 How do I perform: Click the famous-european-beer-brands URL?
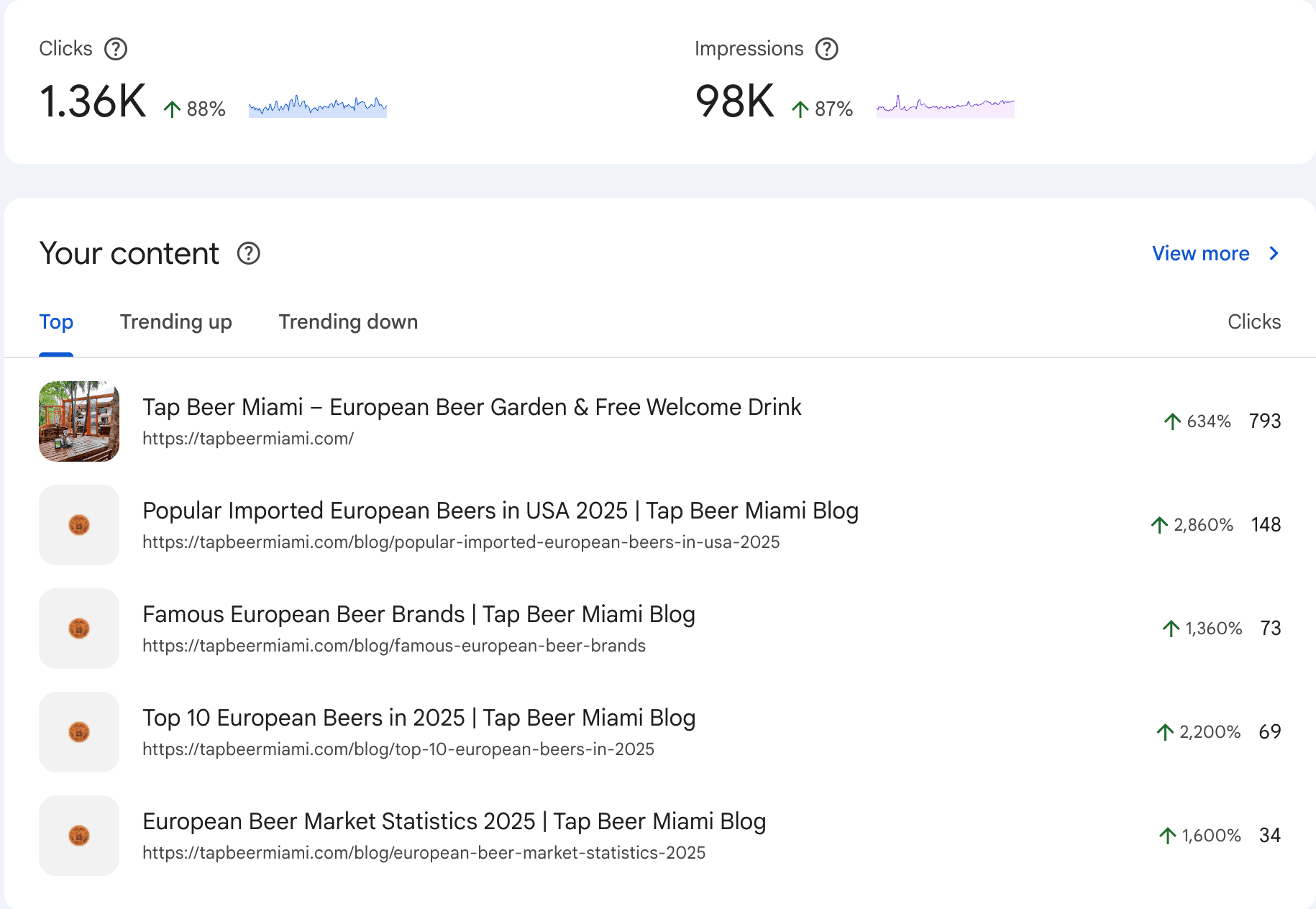click(x=394, y=646)
